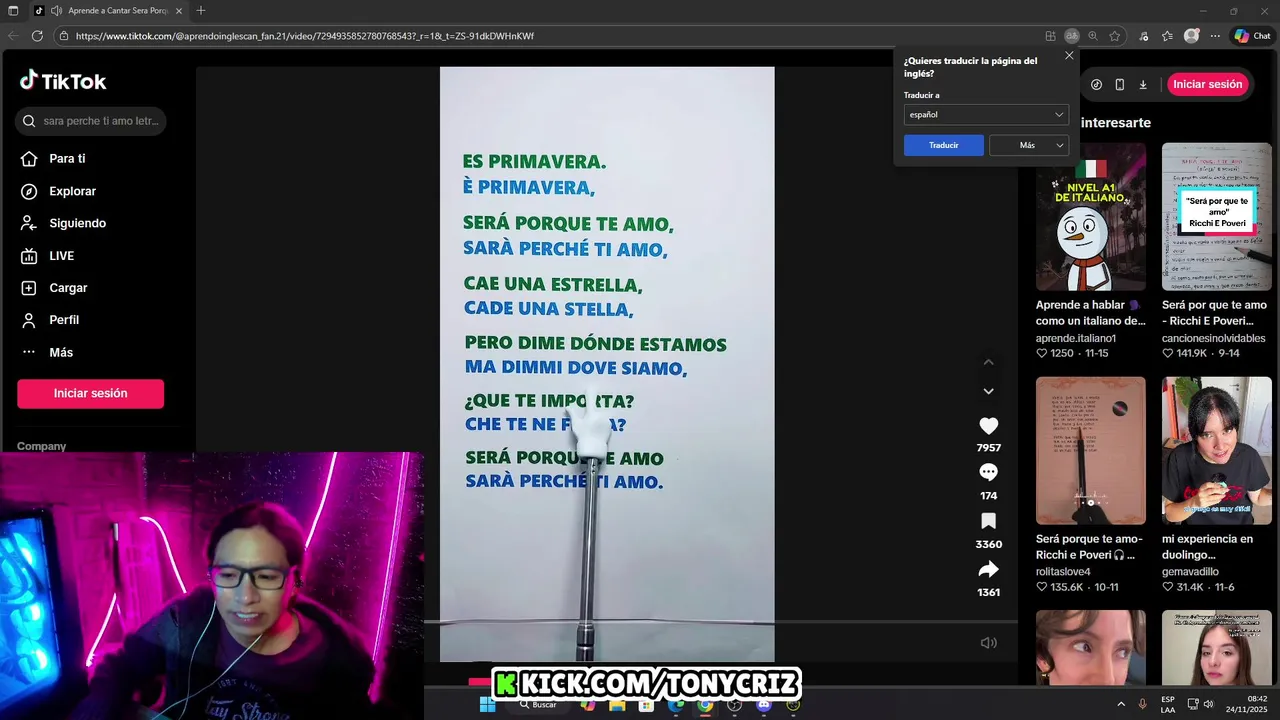This screenshot has height=720, width=1280.
Task: Click the zoom magnifier icon in address bar
Action: coord(1093,36)
